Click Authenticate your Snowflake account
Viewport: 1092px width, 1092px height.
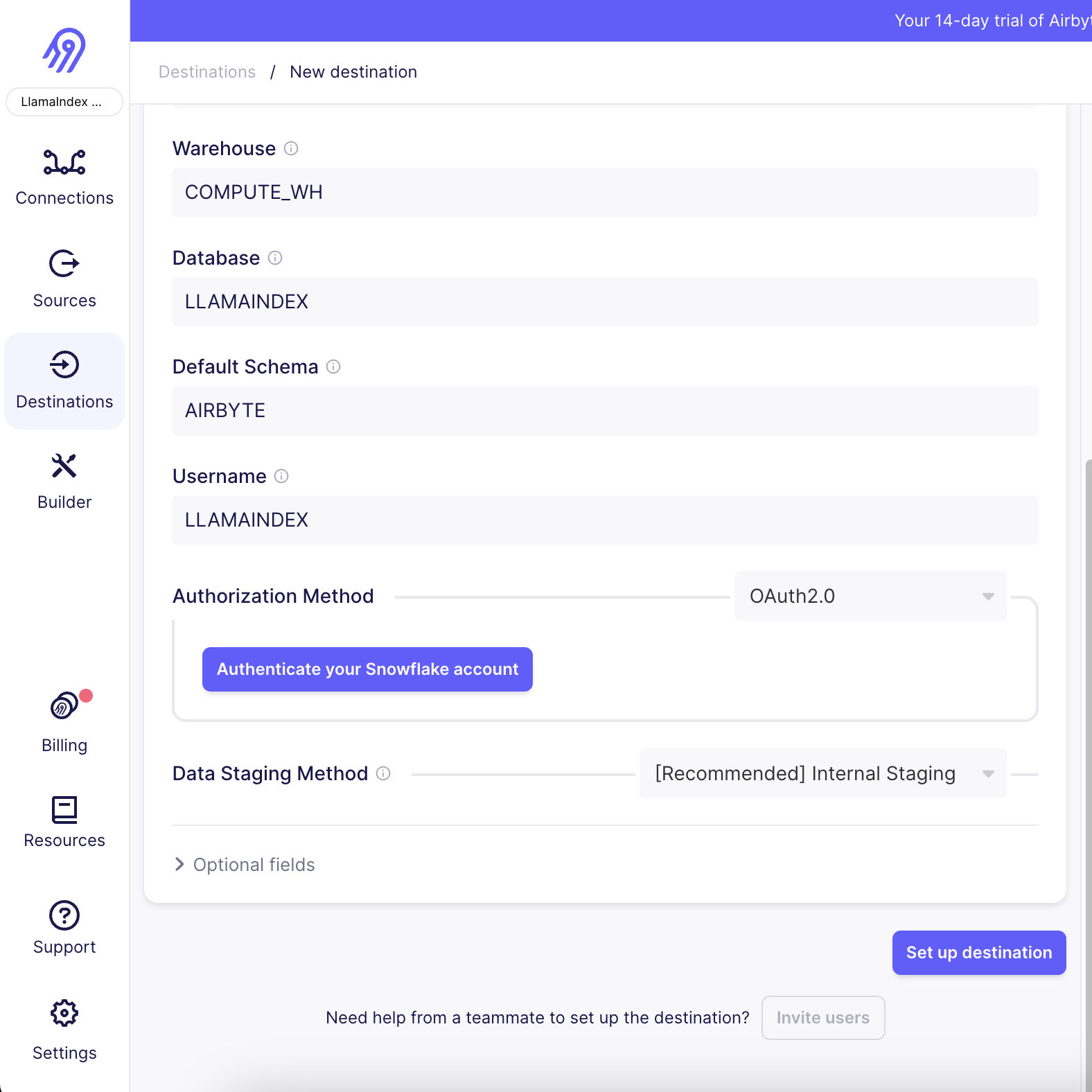point(367,669)
